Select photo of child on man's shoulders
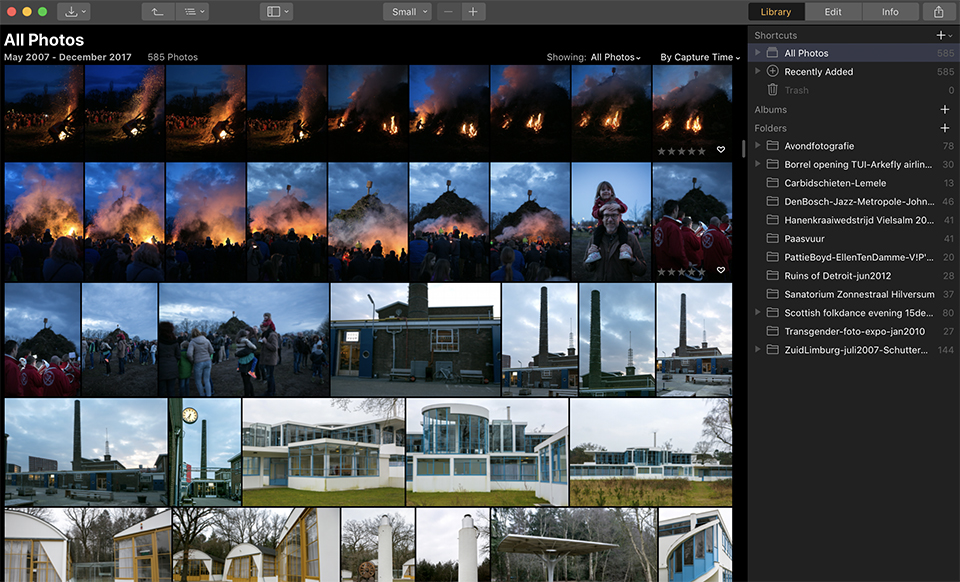The image size is (960, 582). tap(611, 222)
